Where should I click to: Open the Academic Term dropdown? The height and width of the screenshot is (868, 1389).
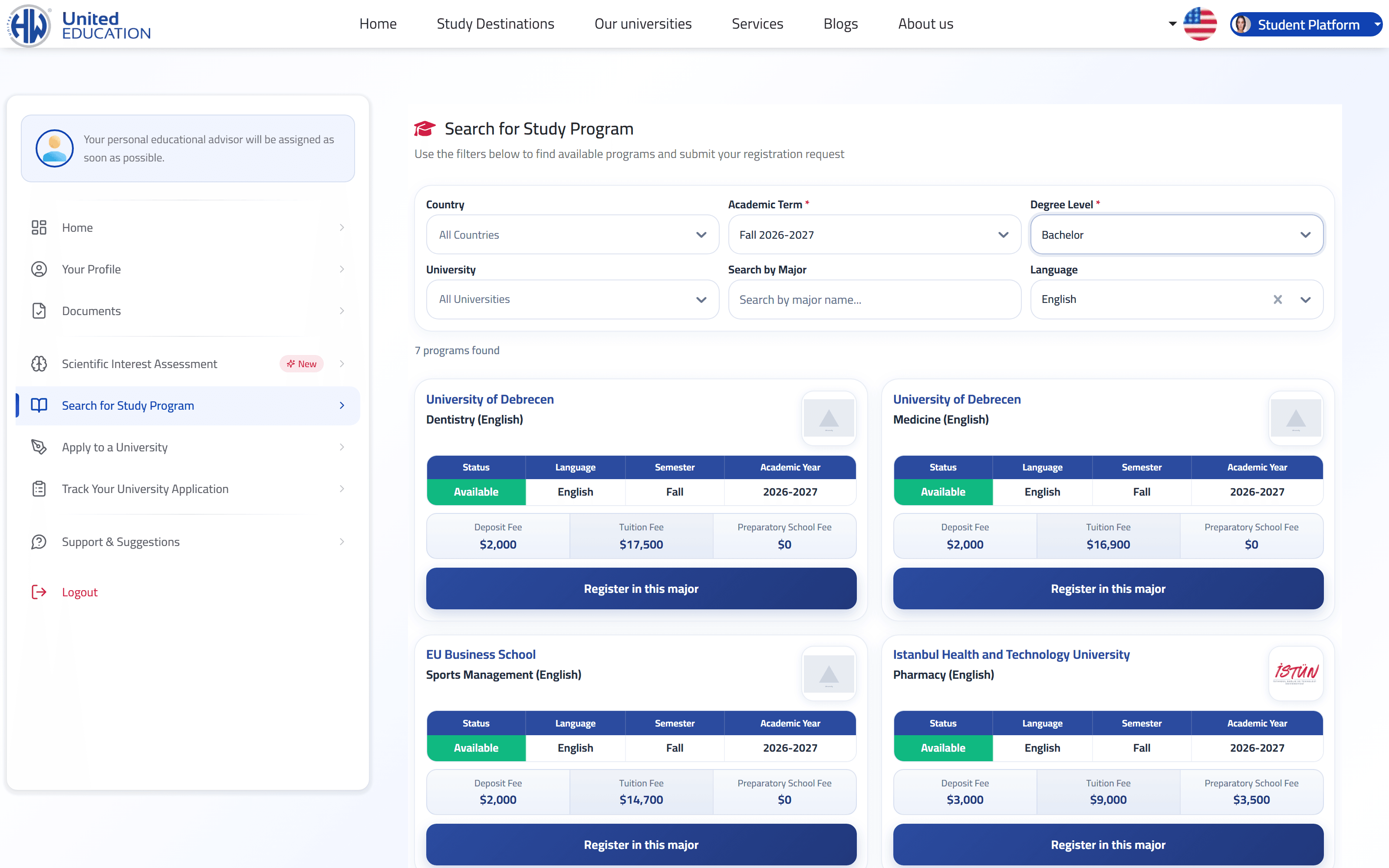tap(874, 234)
